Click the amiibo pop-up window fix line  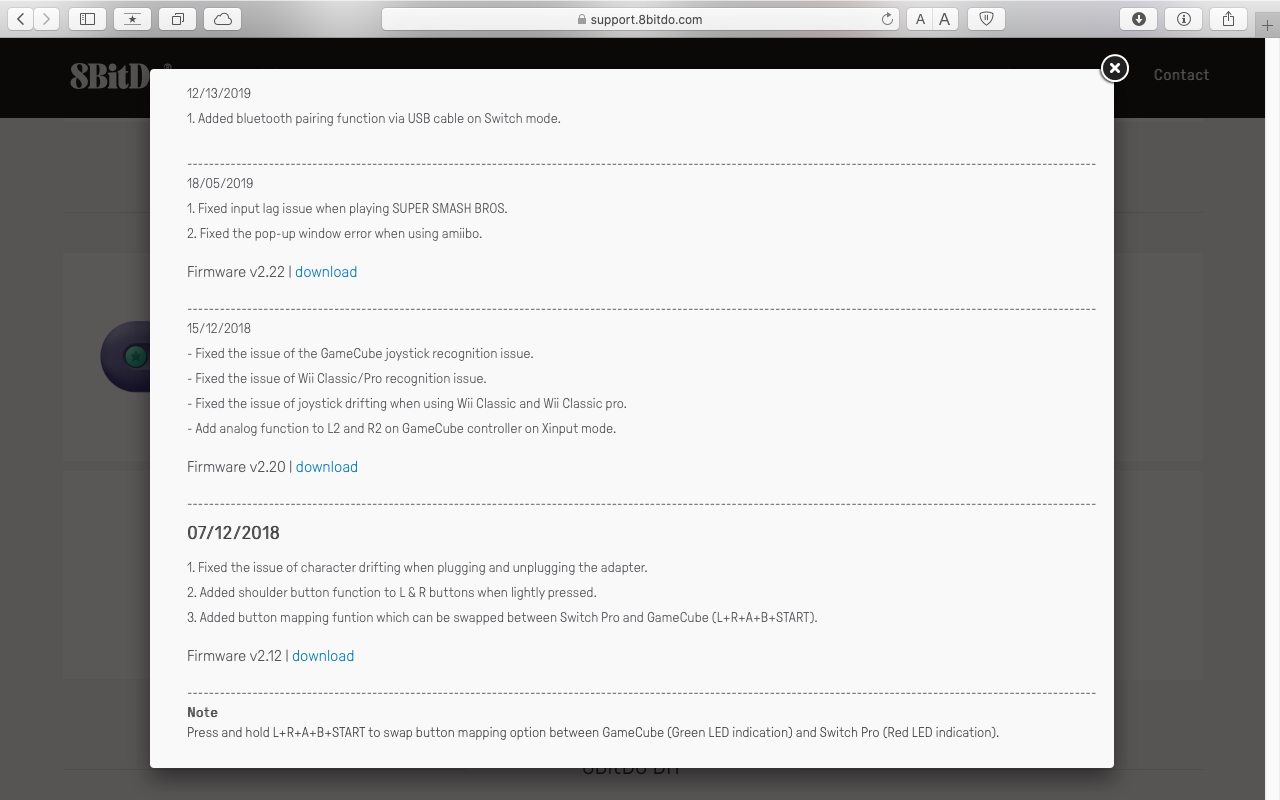(334, 233)
